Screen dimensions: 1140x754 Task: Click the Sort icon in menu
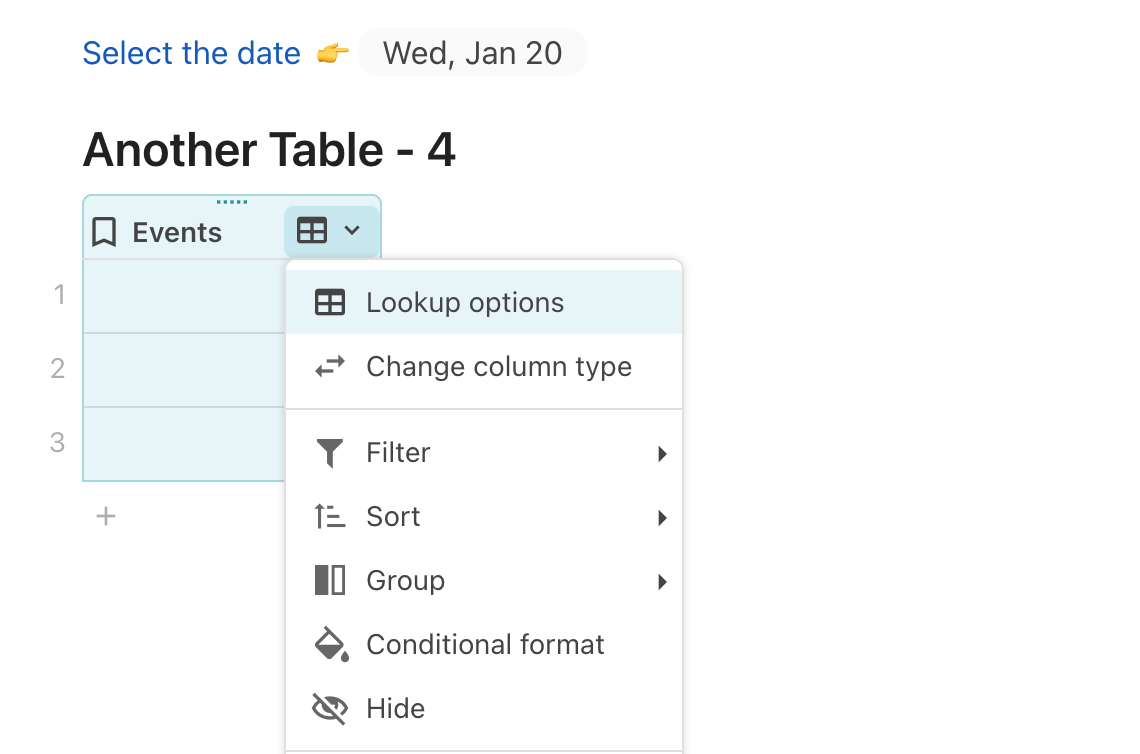point(330,517)
